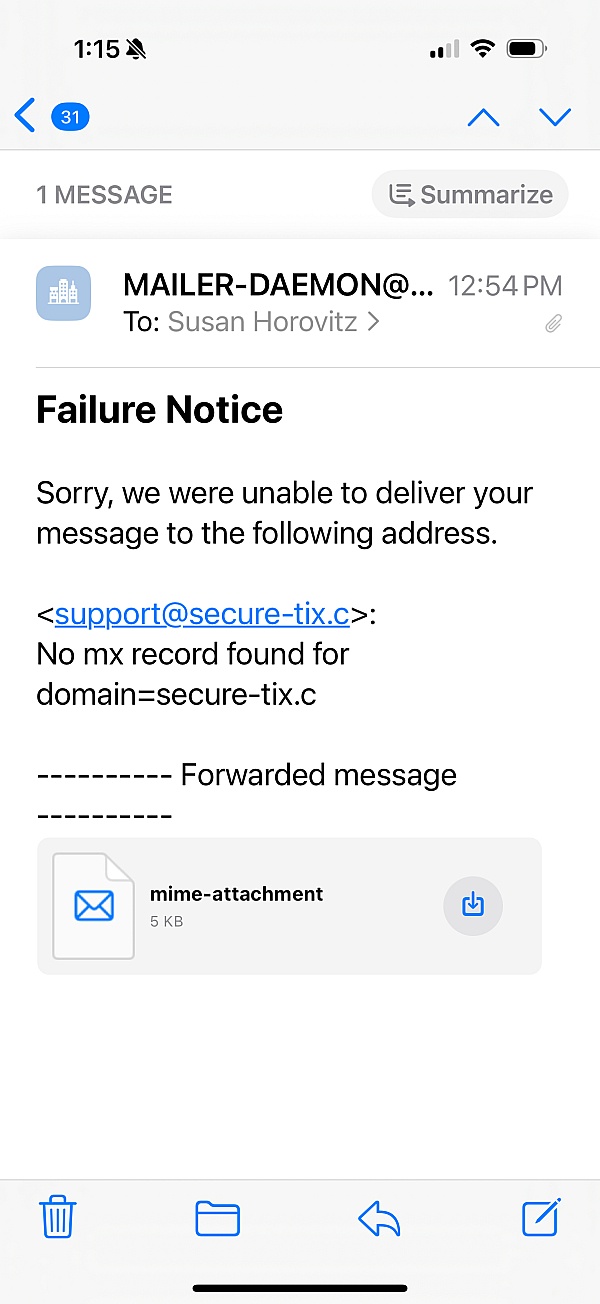The width and height of the screenshot is (600, 1304).
Task: Tap the reply arrow icon
Action: point(379,1218)
